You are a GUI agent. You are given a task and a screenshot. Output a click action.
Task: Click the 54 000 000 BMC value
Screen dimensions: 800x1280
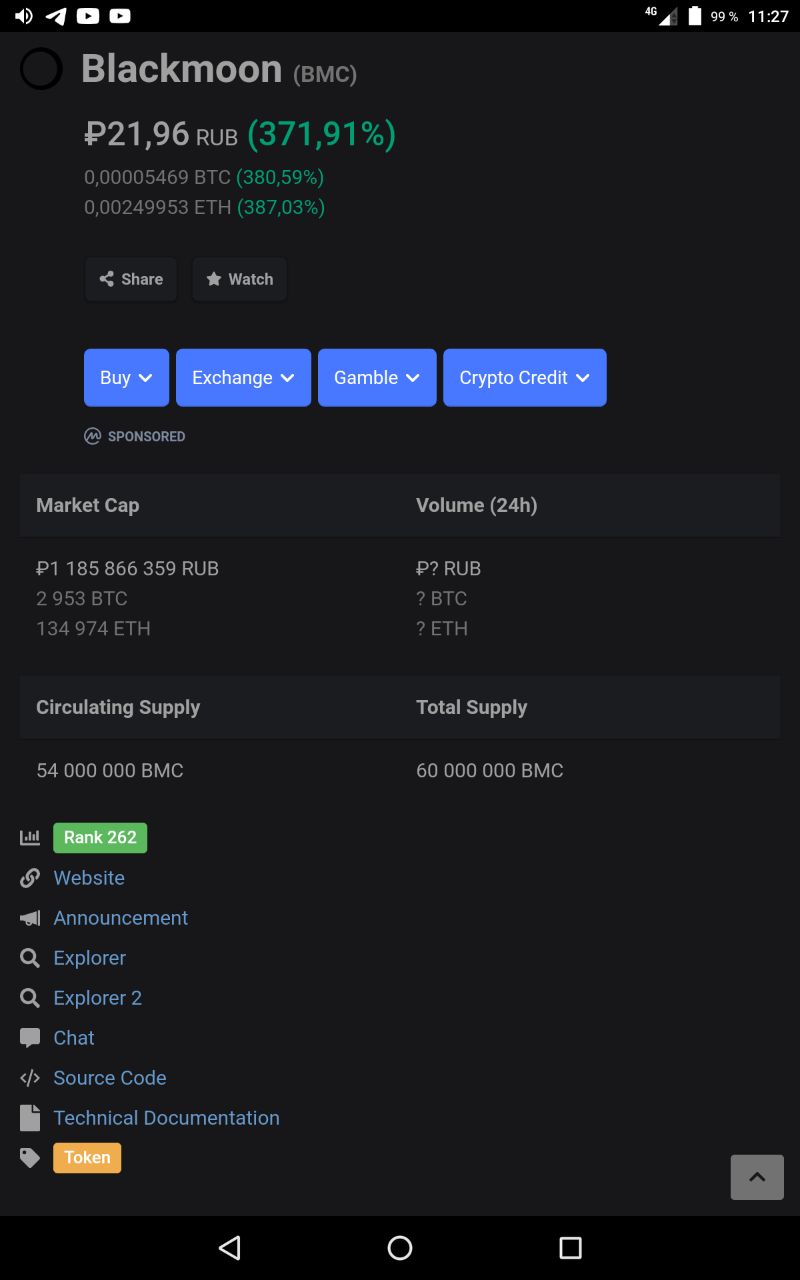pyautogui.click(x=110, y=770)
